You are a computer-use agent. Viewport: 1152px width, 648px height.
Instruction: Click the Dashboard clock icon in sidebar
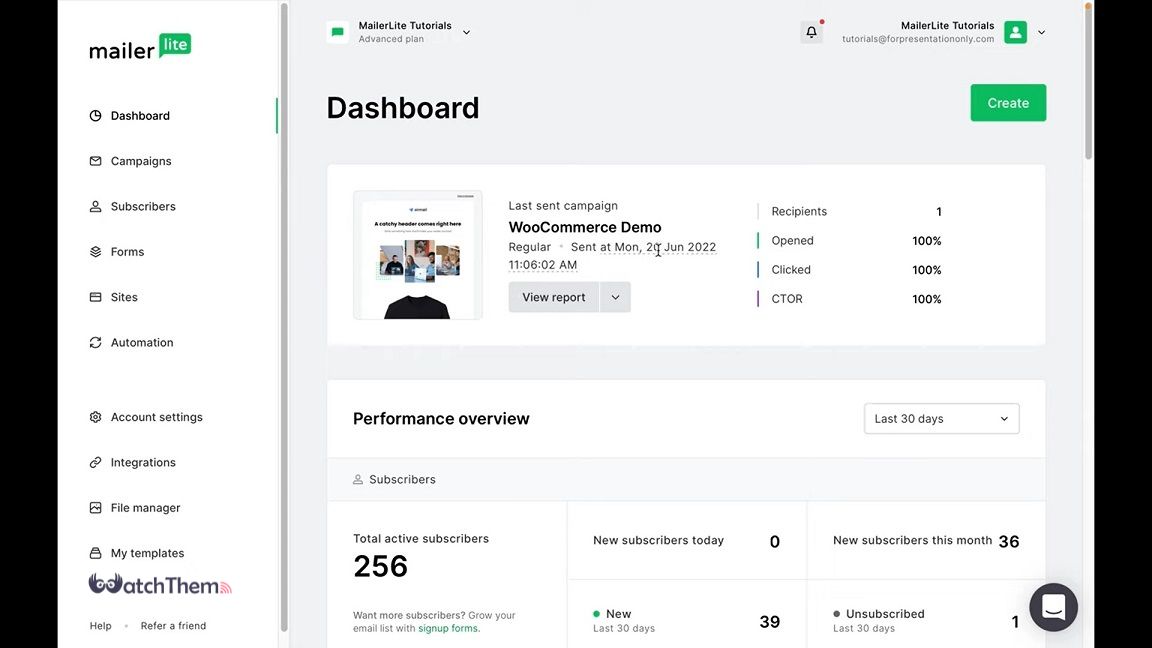pyautogui.click(x=96, y=115)
